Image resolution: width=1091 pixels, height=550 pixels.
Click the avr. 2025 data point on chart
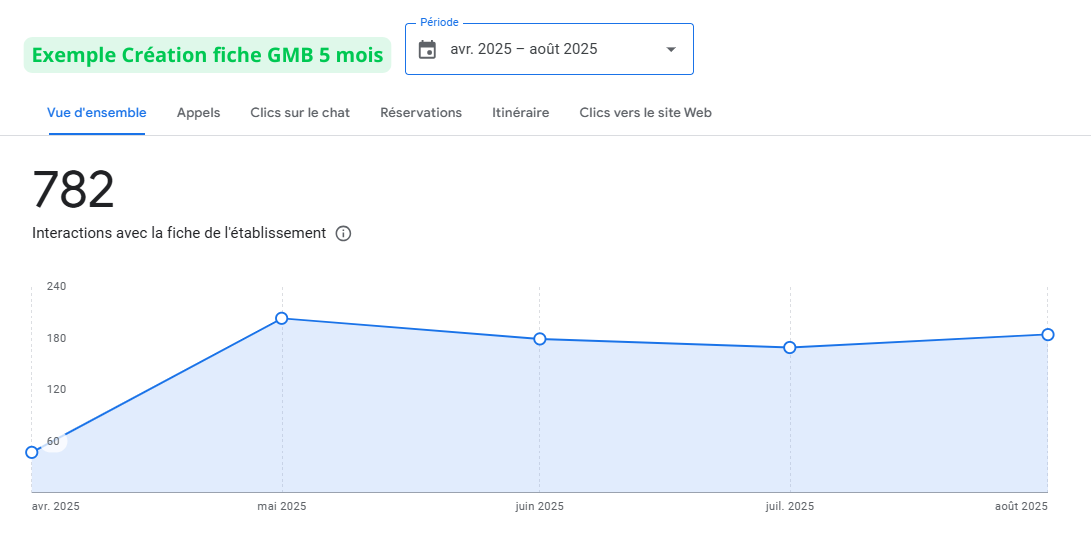[x=32, y=452]
